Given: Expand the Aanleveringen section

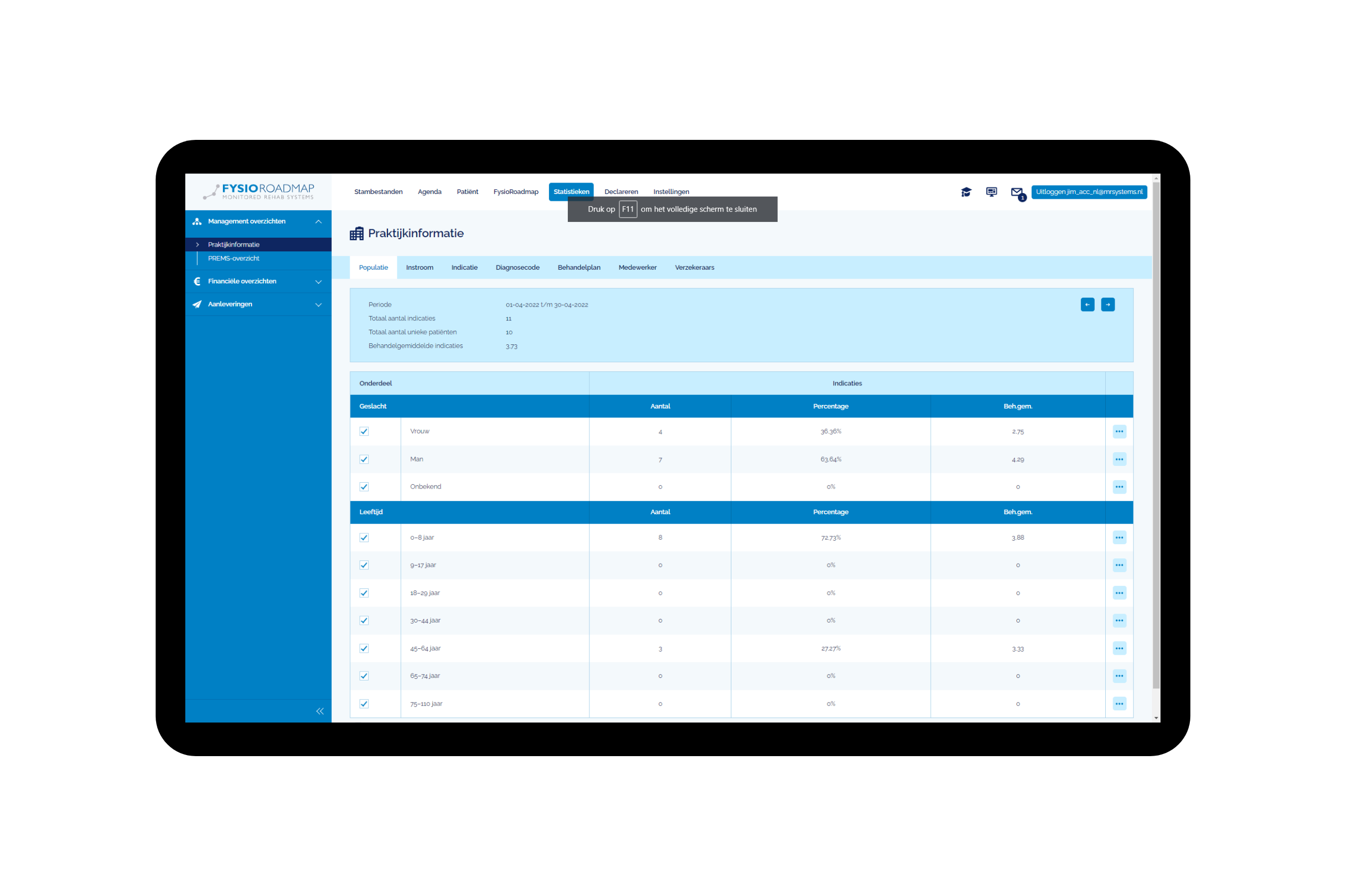Looking at the screenshot, I should 318,304.
